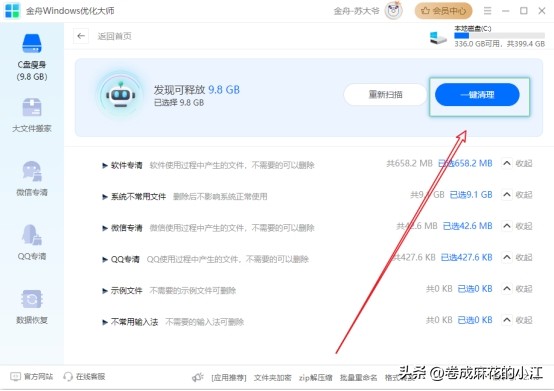Open 文件夹加密 recommended app
Viewport: 554px width, 391px height.
[x=272, y=378]
